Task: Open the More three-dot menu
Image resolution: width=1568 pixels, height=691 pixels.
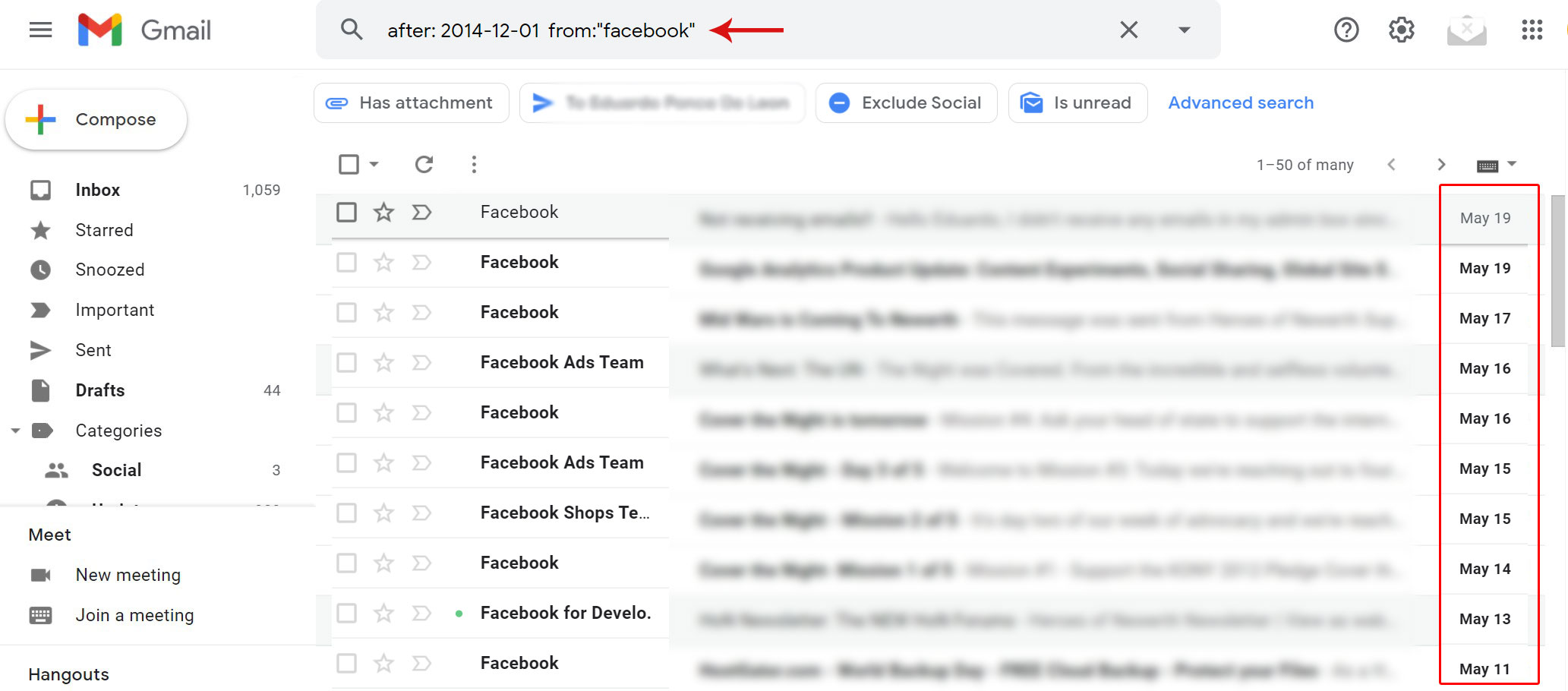Action: pyautogui.click(x=474, y=164)
